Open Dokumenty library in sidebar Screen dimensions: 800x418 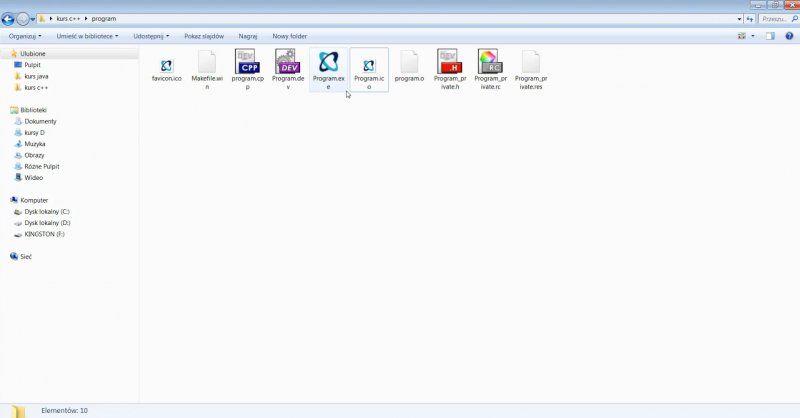tap(40, 121)
